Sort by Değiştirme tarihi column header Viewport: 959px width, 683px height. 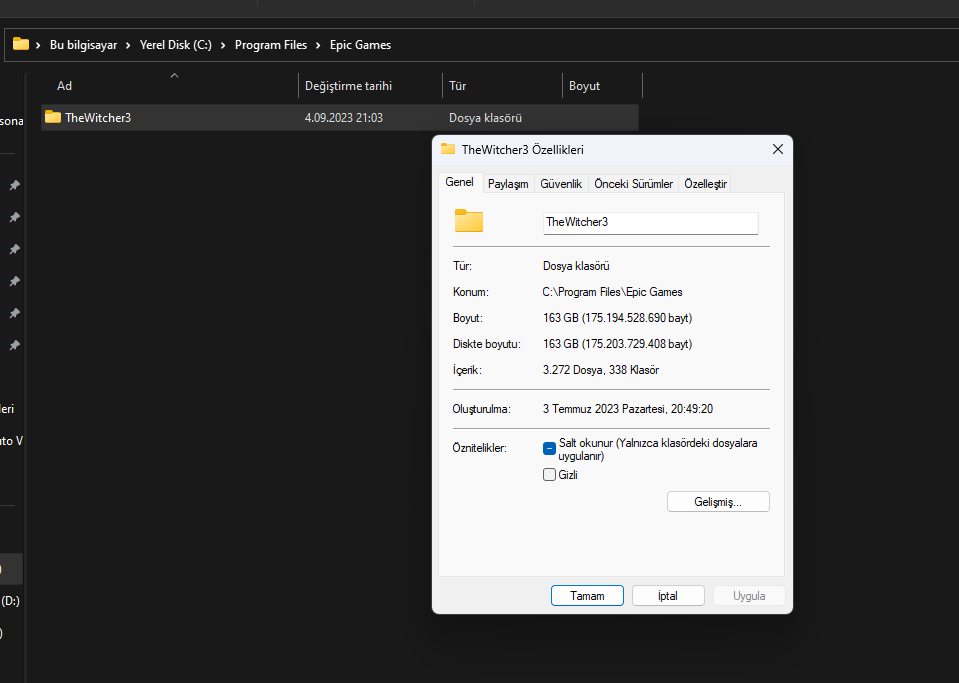click(x=371, y=86)
